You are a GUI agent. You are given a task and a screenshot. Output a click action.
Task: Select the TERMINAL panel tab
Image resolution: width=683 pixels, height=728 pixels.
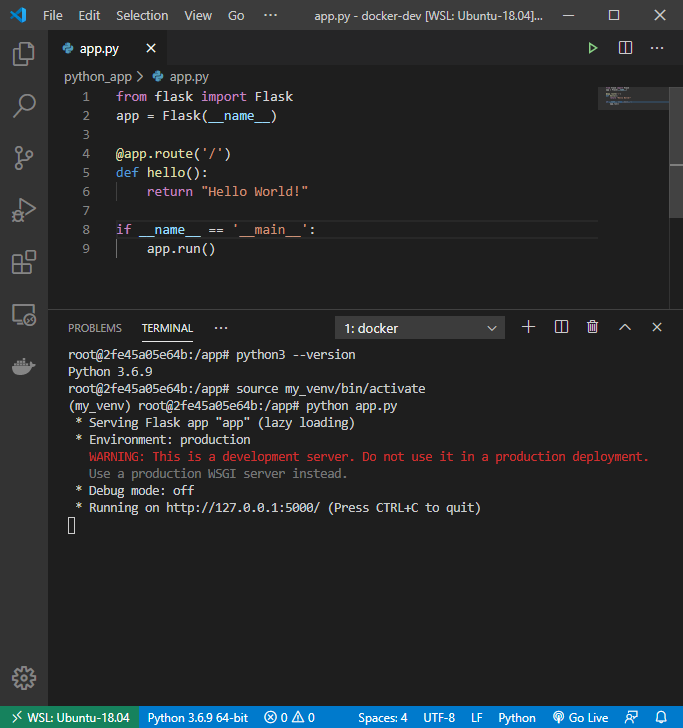pos(167,328)
